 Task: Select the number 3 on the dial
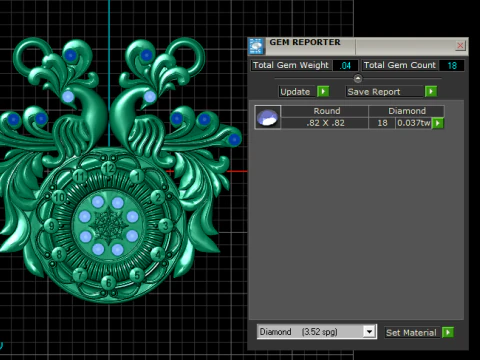click(x=165, y=226)
